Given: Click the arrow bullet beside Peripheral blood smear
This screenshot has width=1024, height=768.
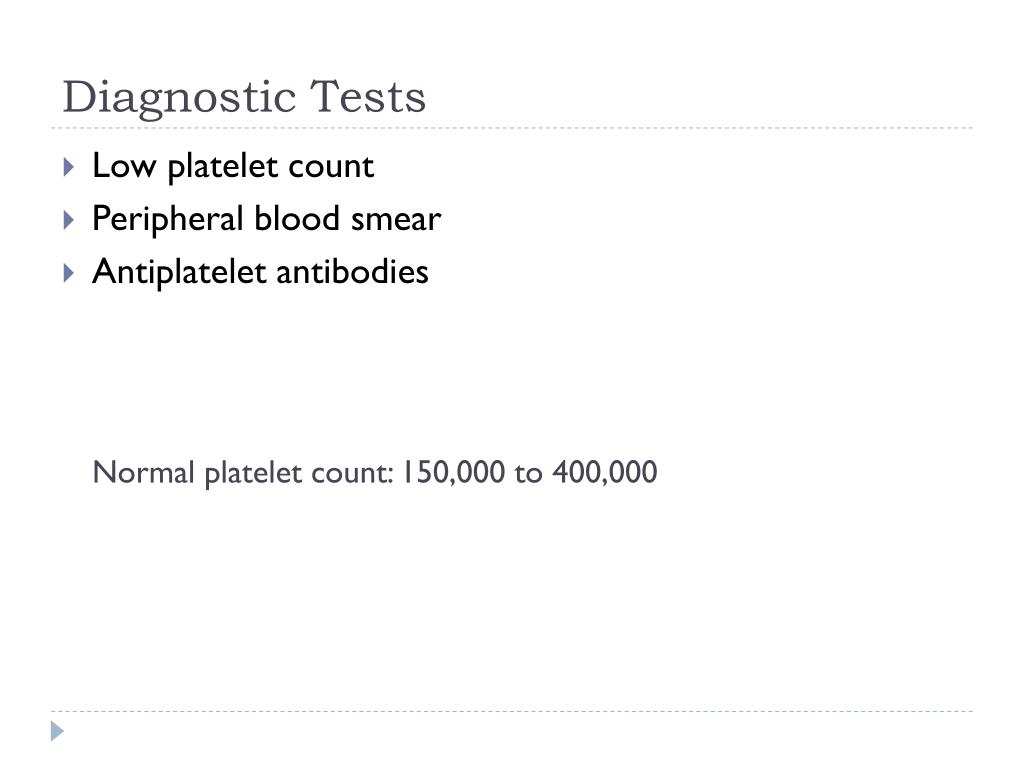Looking at the screenshot, I should click(x=69, y=219).
